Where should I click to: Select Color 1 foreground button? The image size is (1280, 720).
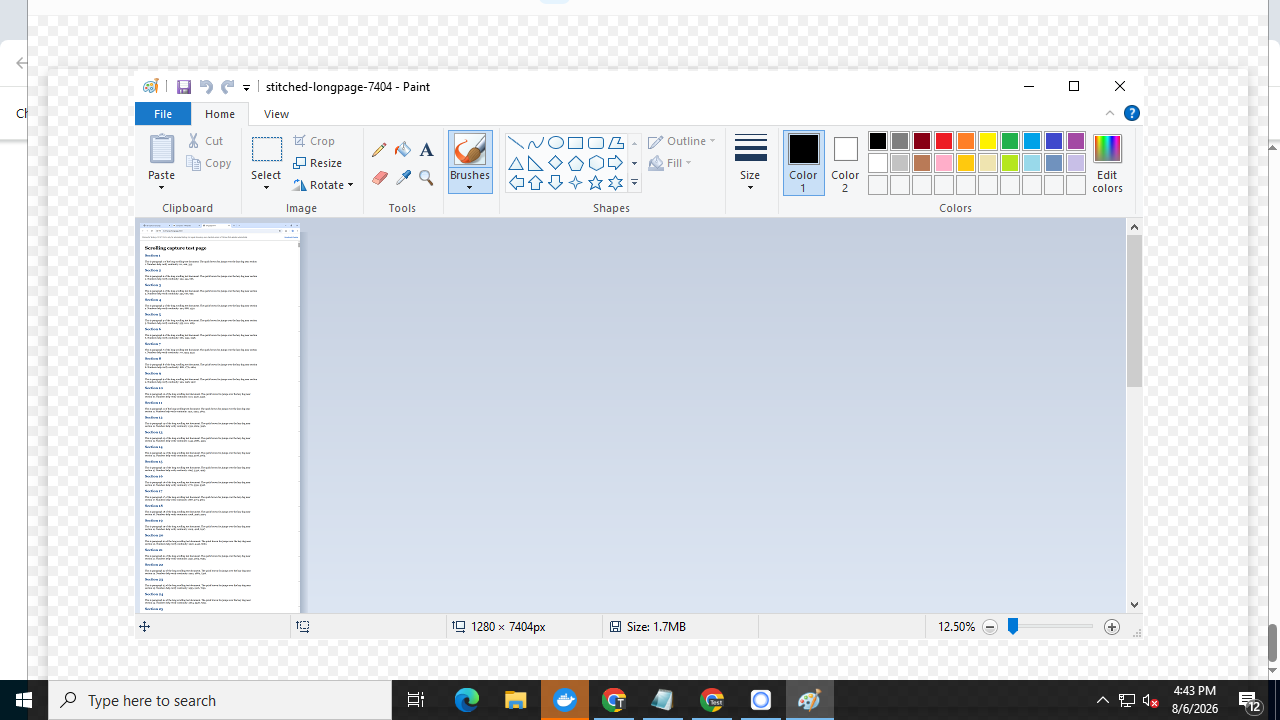803,162
